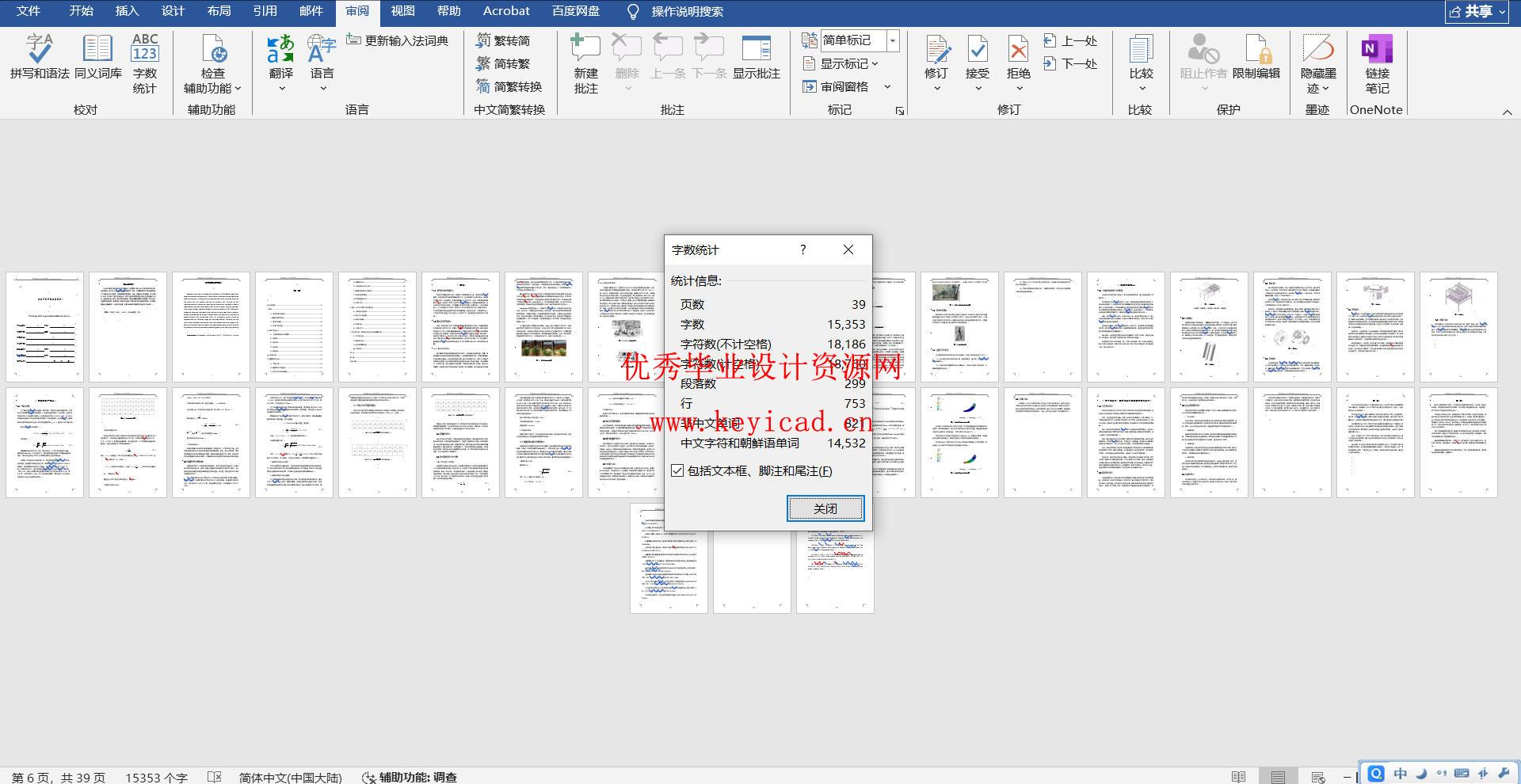Expand the Track Changes (修订) dropdown arrow

tap(936, 89)
